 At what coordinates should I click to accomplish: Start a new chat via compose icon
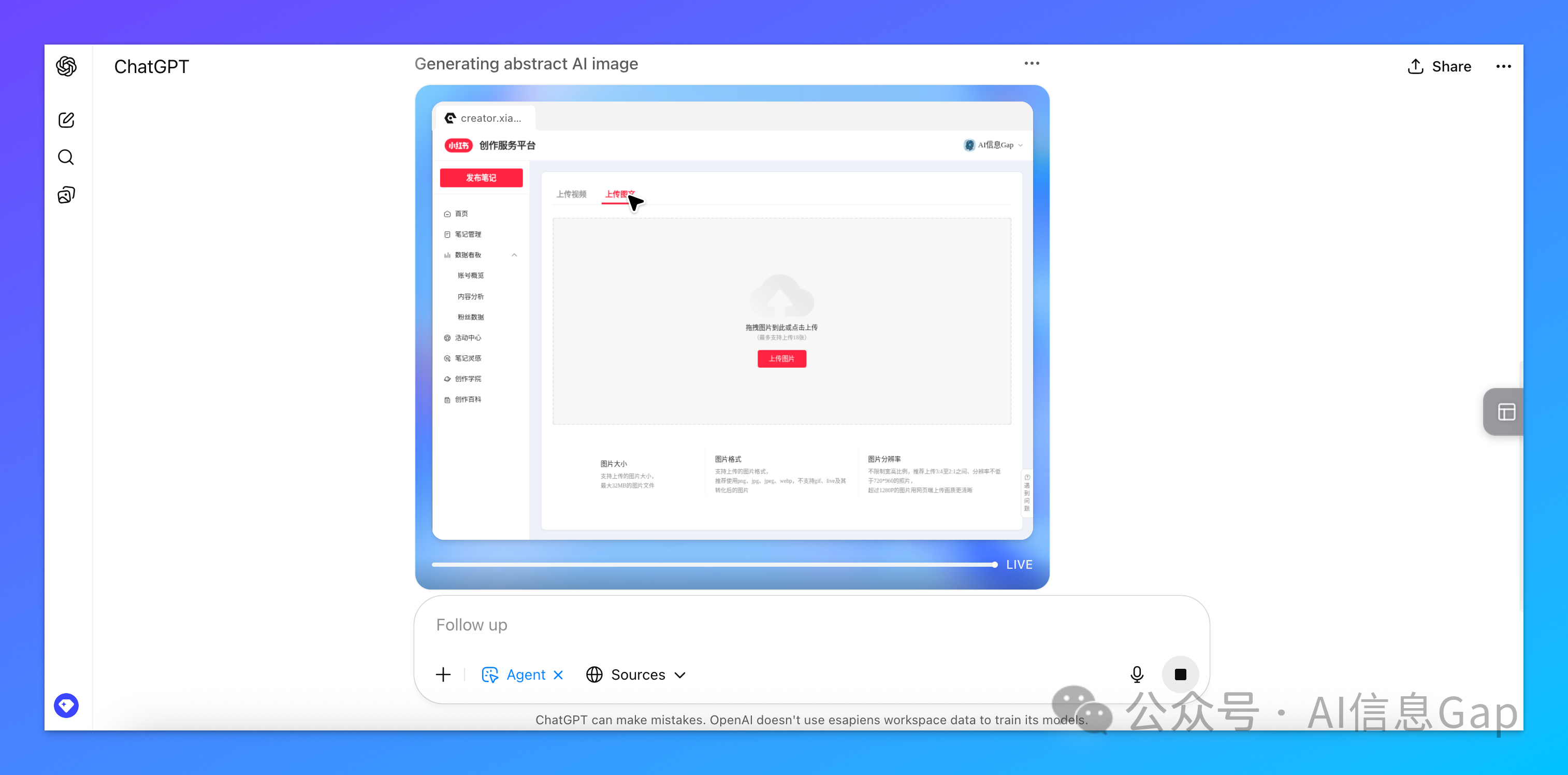66,120
